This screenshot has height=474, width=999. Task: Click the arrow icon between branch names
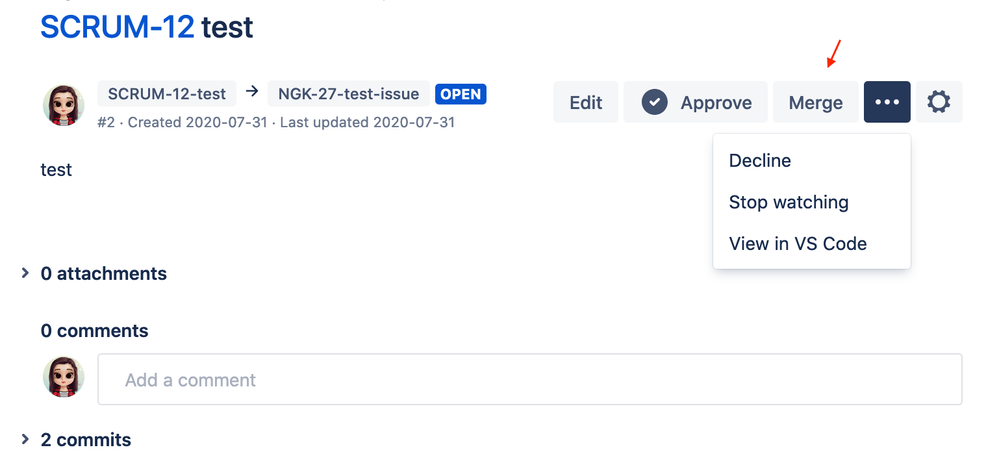tap(252, 92)
